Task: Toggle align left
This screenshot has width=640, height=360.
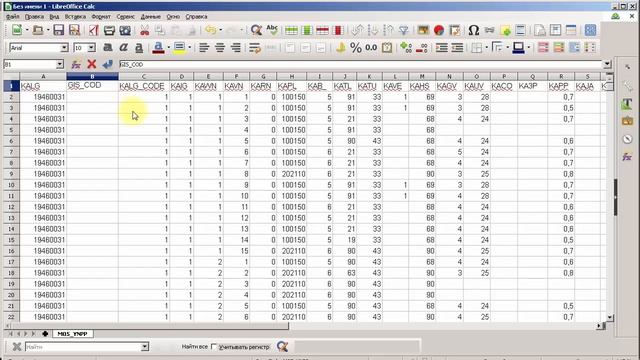Action: [x=204, y=48]
